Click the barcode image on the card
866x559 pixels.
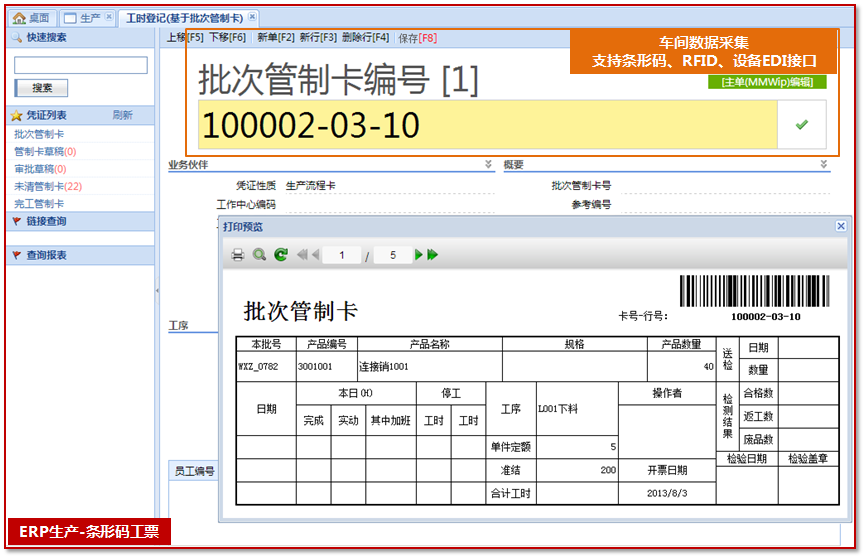[754, 291]
